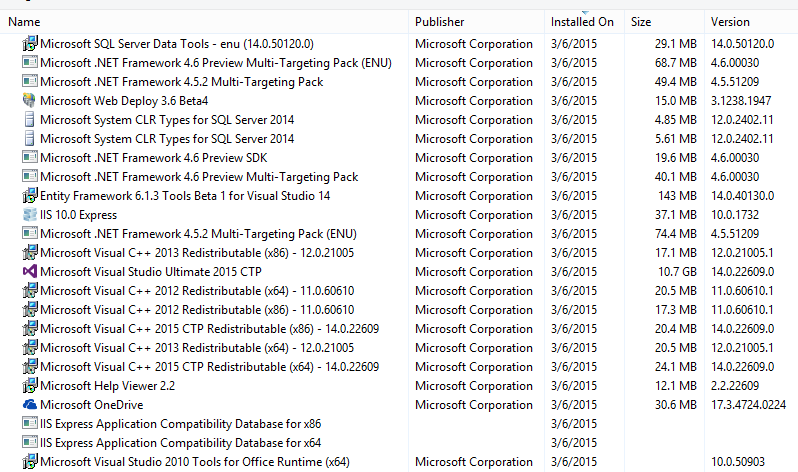Viewport: 798px width, 472px height.
Task: Click version 10.0.50903 cell
Action: coord(737,462)
